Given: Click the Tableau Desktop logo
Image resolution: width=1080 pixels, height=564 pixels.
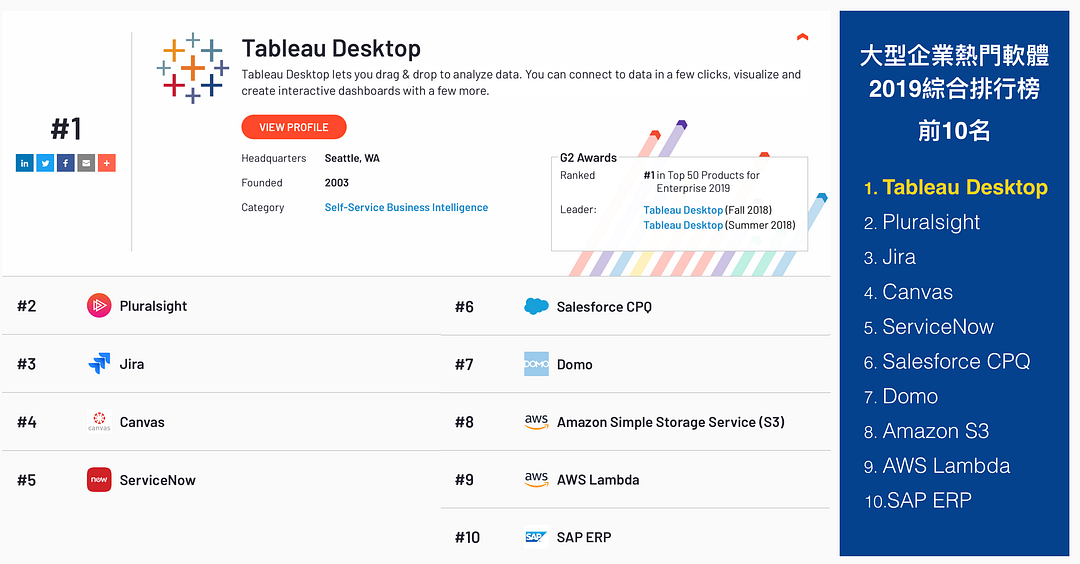Looking at the screenshot, I should pos(193,67).
